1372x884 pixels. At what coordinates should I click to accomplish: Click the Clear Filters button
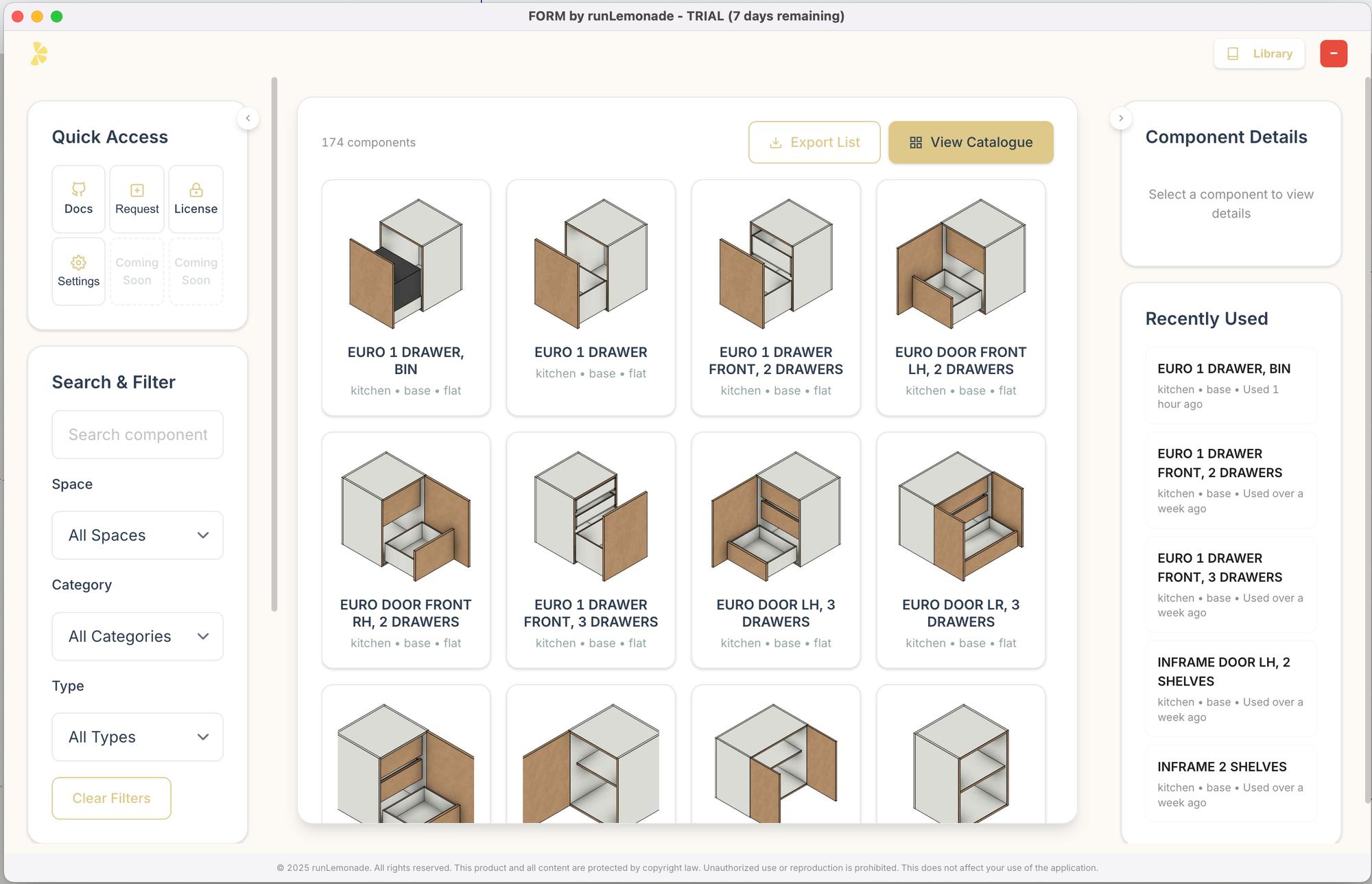111,798
